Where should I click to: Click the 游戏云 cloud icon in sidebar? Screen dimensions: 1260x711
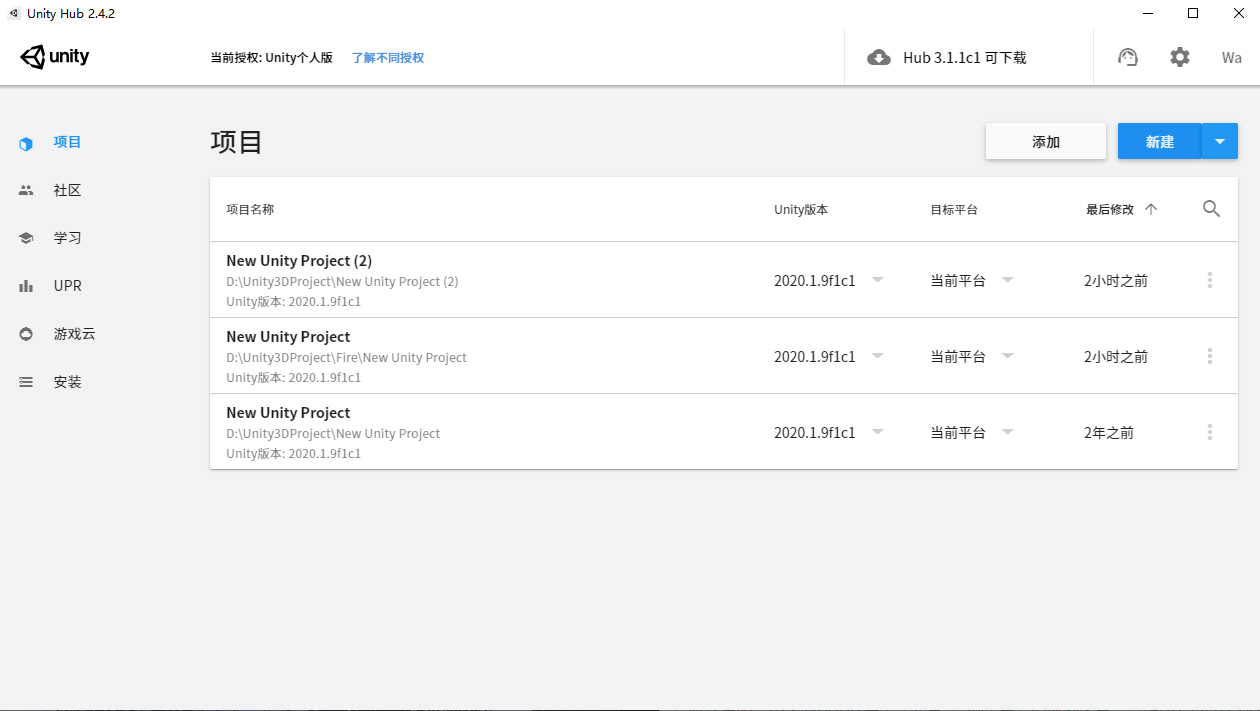26,334
